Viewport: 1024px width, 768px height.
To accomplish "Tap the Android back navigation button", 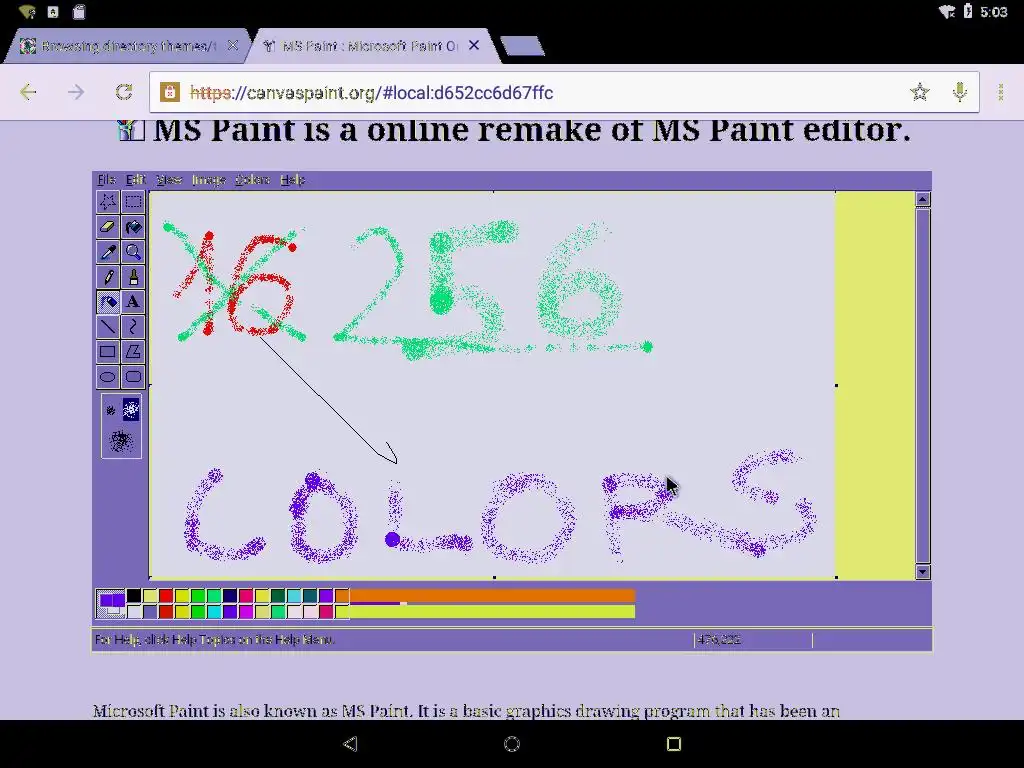I will tap(350, 744).
